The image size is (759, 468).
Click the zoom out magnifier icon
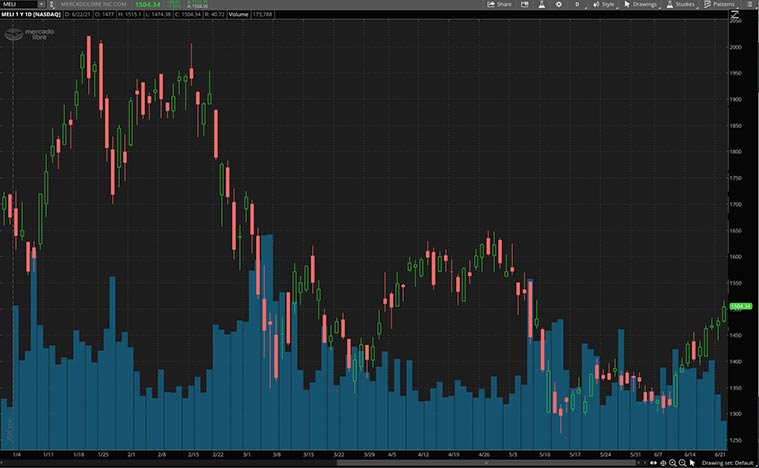pyautogui.click(x=682, y=463)
